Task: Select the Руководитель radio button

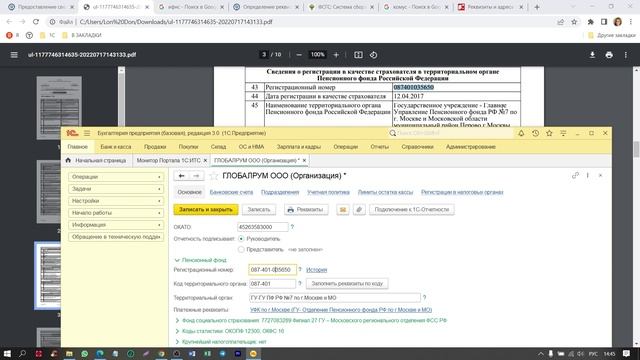Action: pyautogui.click(x=241, y=239)
